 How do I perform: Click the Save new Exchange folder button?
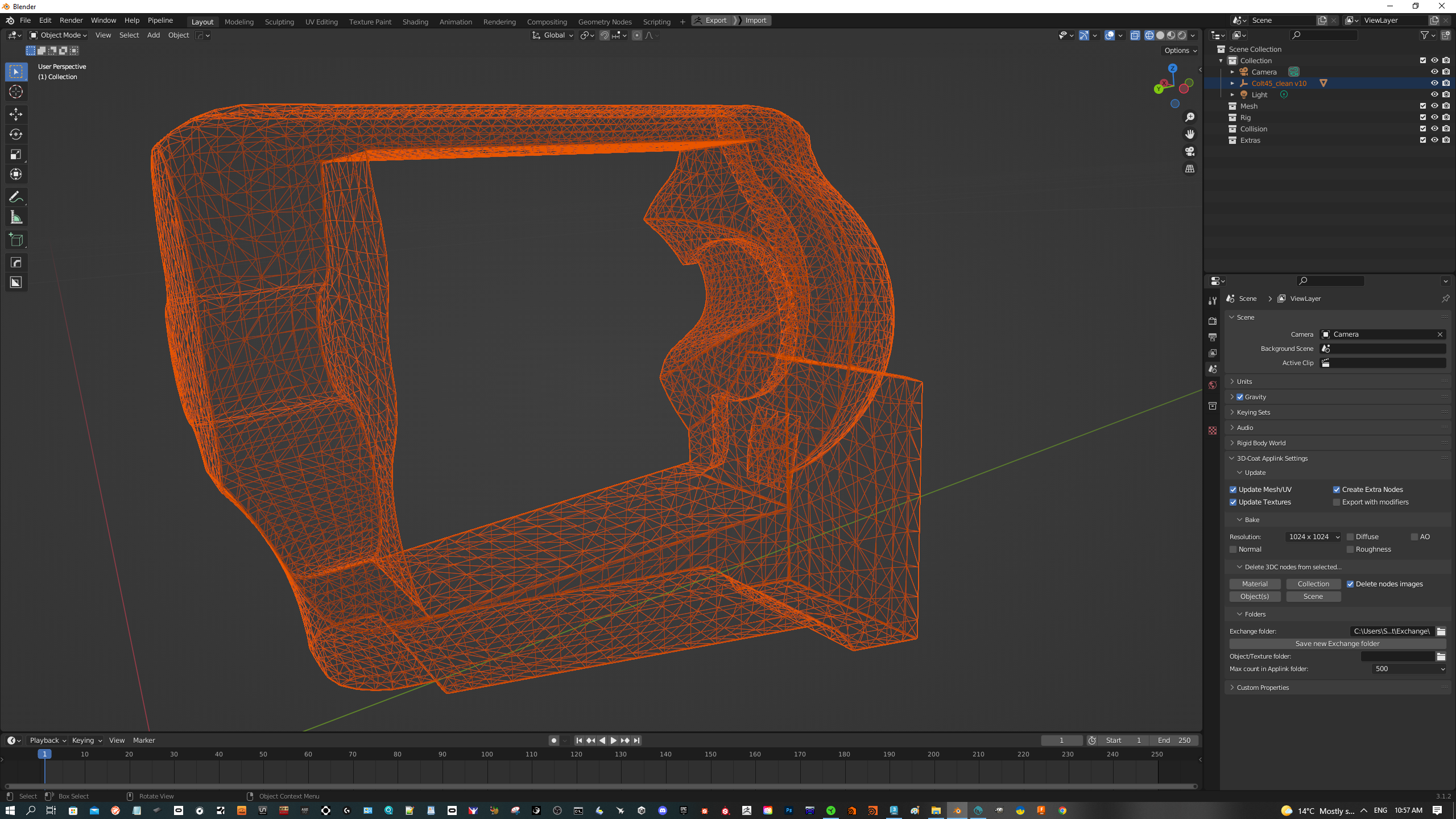(1337, 643)
